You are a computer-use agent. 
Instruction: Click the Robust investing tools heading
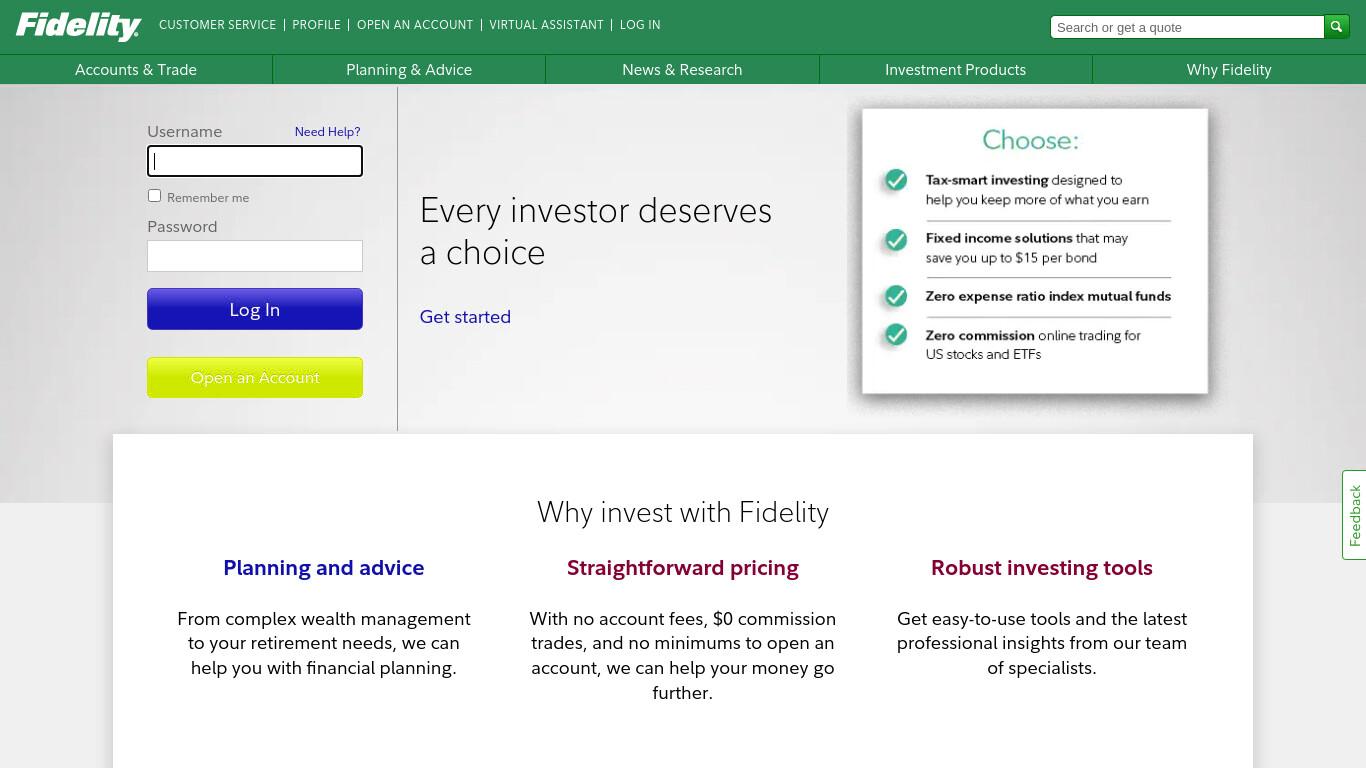tap(1042, 568)
